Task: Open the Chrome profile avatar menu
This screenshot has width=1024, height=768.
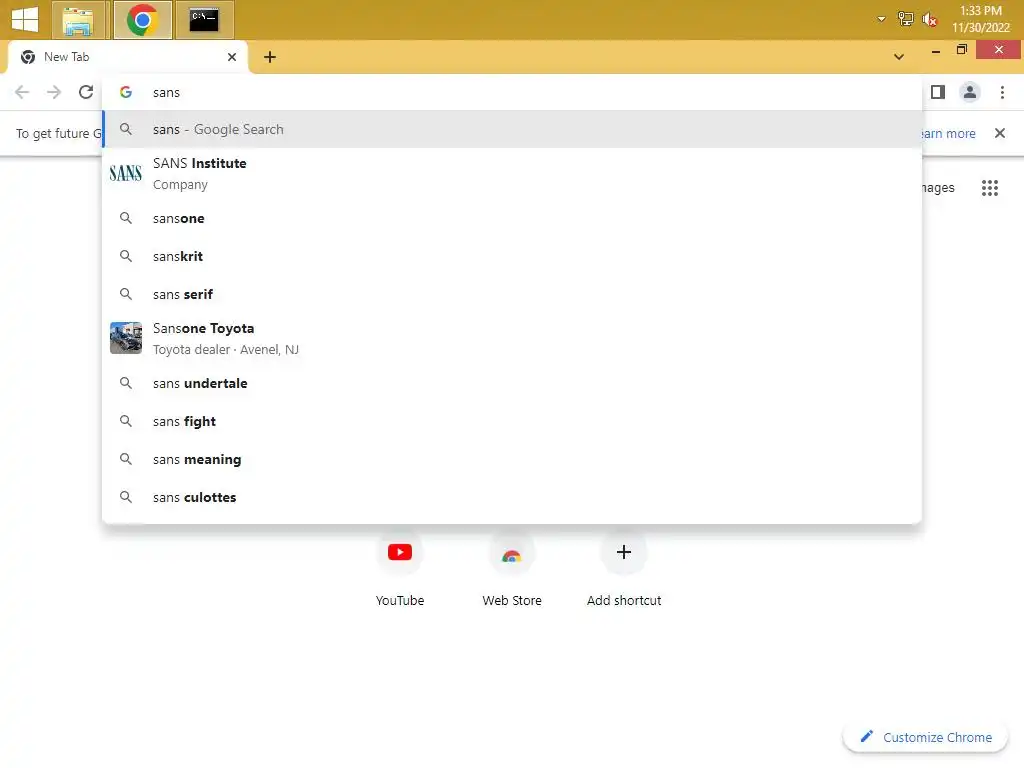Action: (970, 92)
